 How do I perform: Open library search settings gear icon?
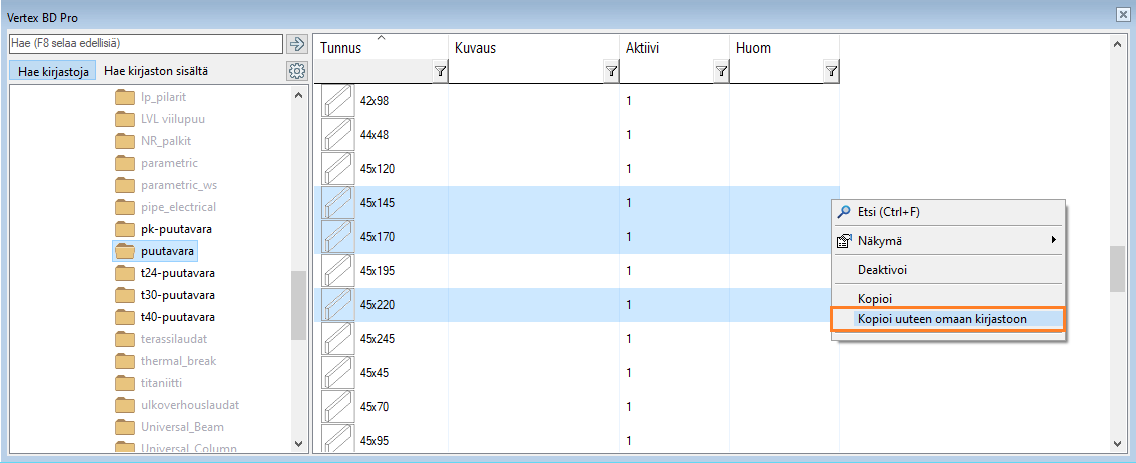click(x=296, y=71)
